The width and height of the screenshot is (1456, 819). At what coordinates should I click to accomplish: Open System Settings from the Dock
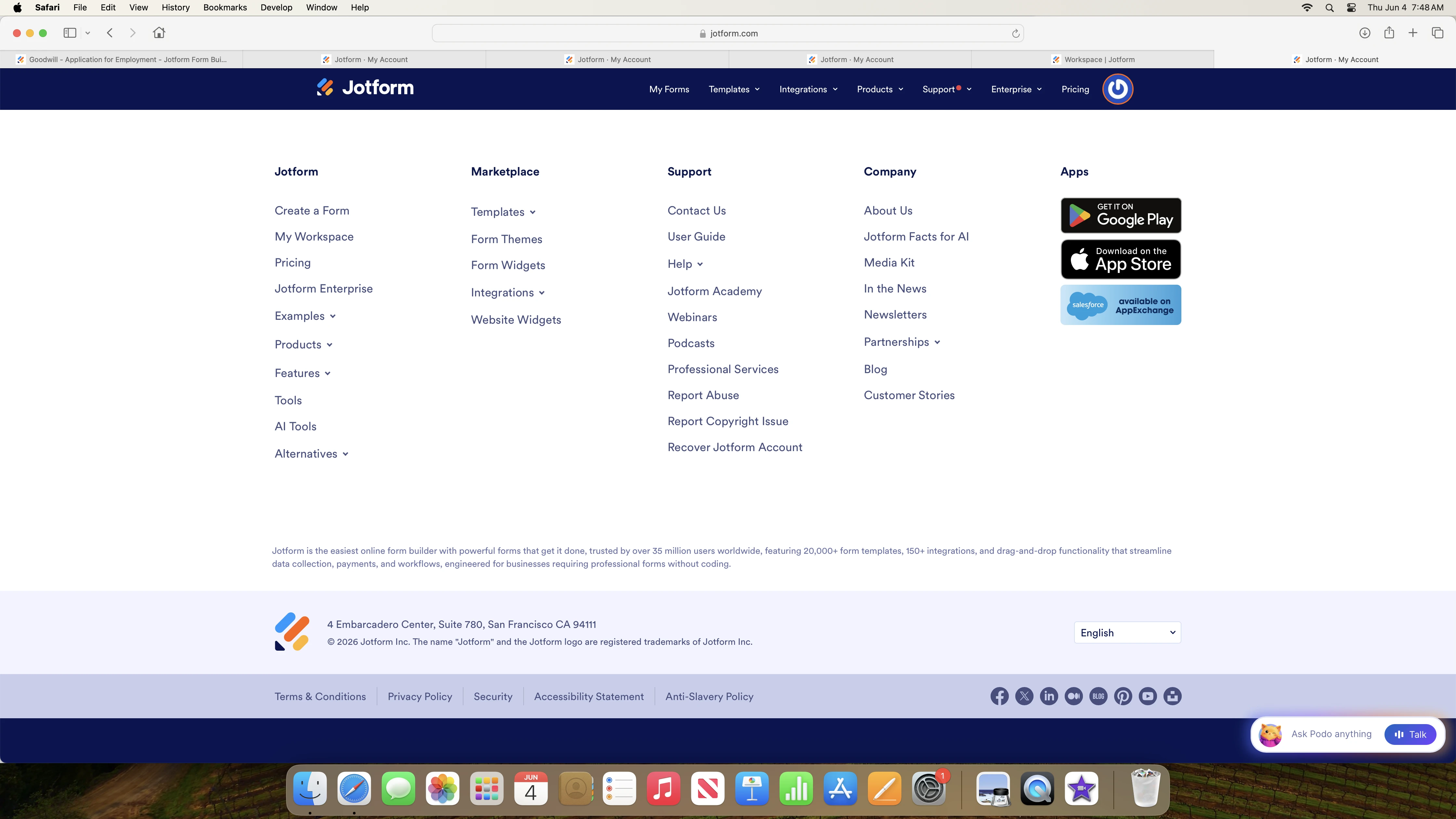(x=929, y=788)
